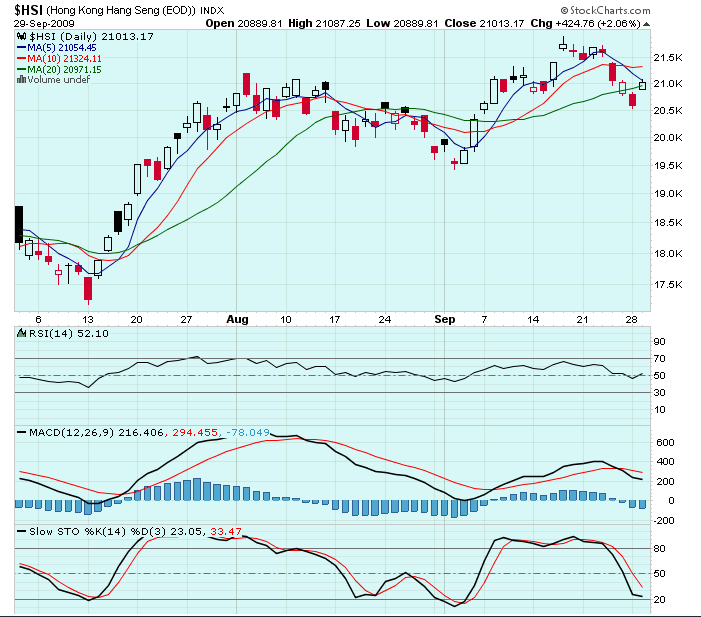Image resolution: width=701 pixels, height=617 pixels.
Task: Click the 21 date label on the axis
Action: (x=582, y=320)
